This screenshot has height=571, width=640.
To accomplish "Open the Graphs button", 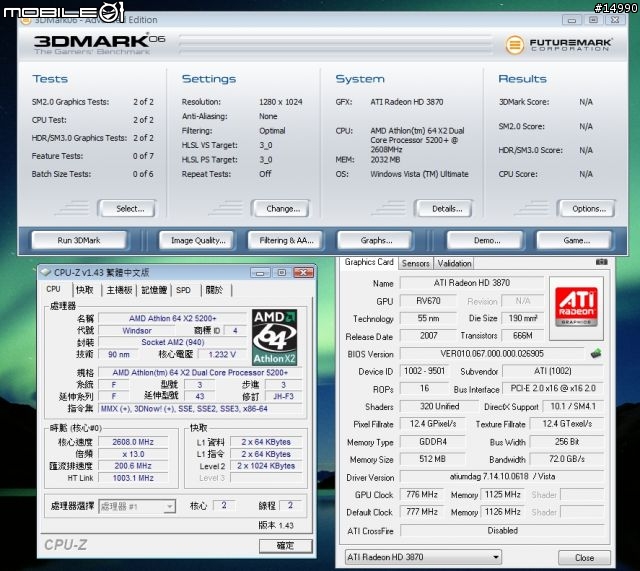I will click(376, 240).
